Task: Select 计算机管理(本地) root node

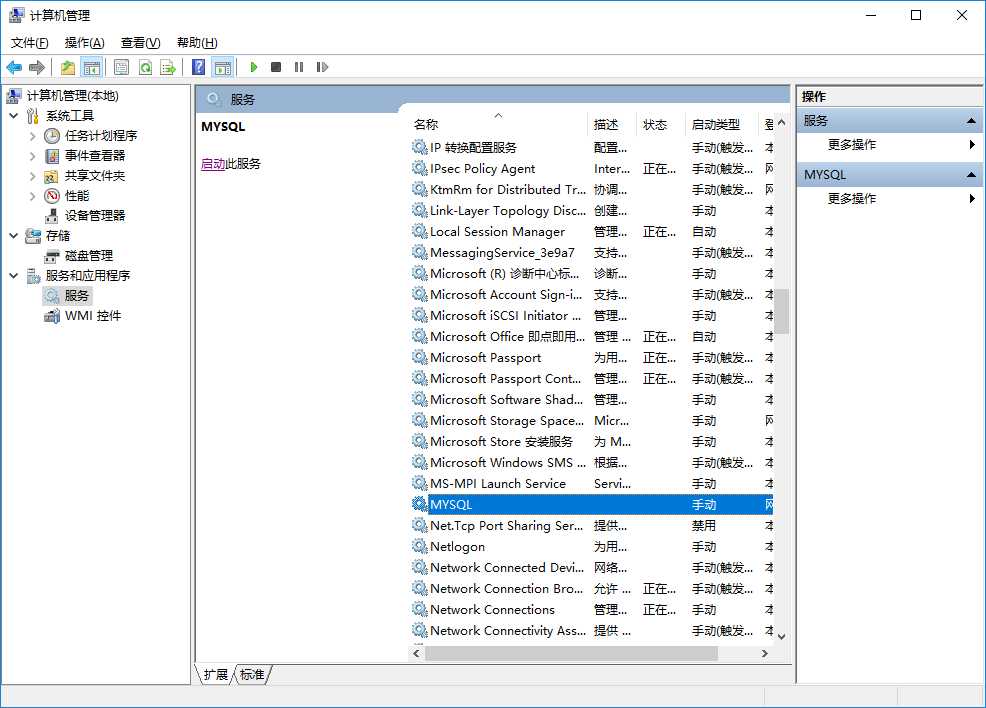Action: tap(72, 96)
